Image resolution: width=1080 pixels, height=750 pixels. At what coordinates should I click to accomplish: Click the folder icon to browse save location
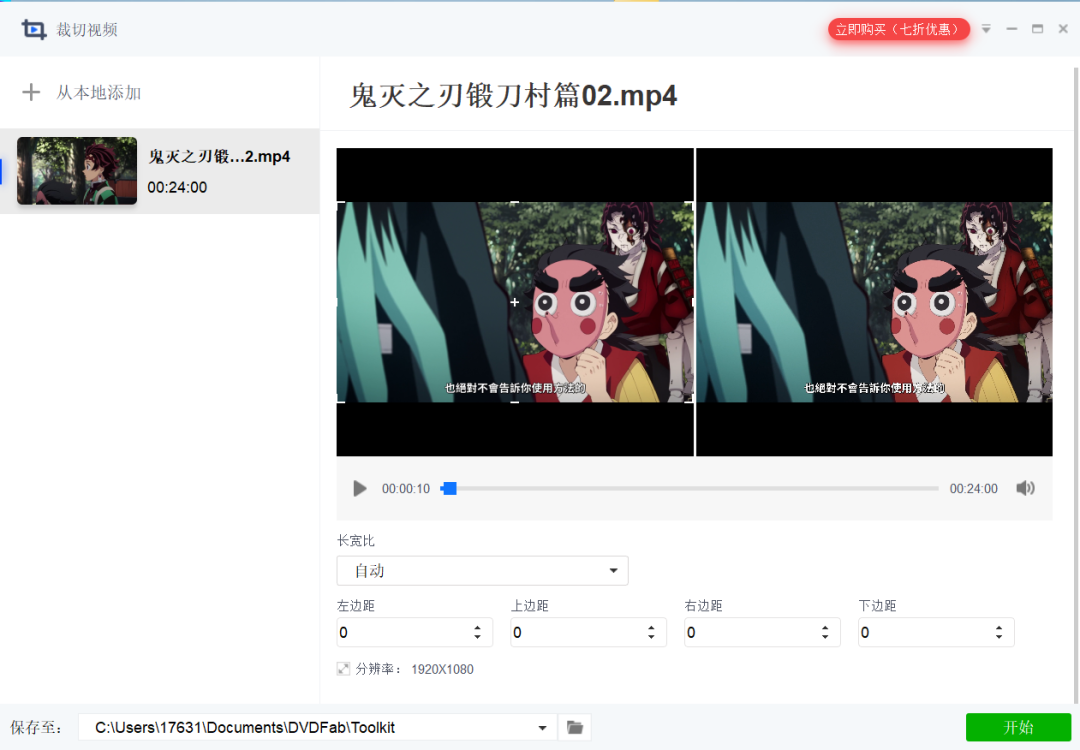[x=574, y=727]
